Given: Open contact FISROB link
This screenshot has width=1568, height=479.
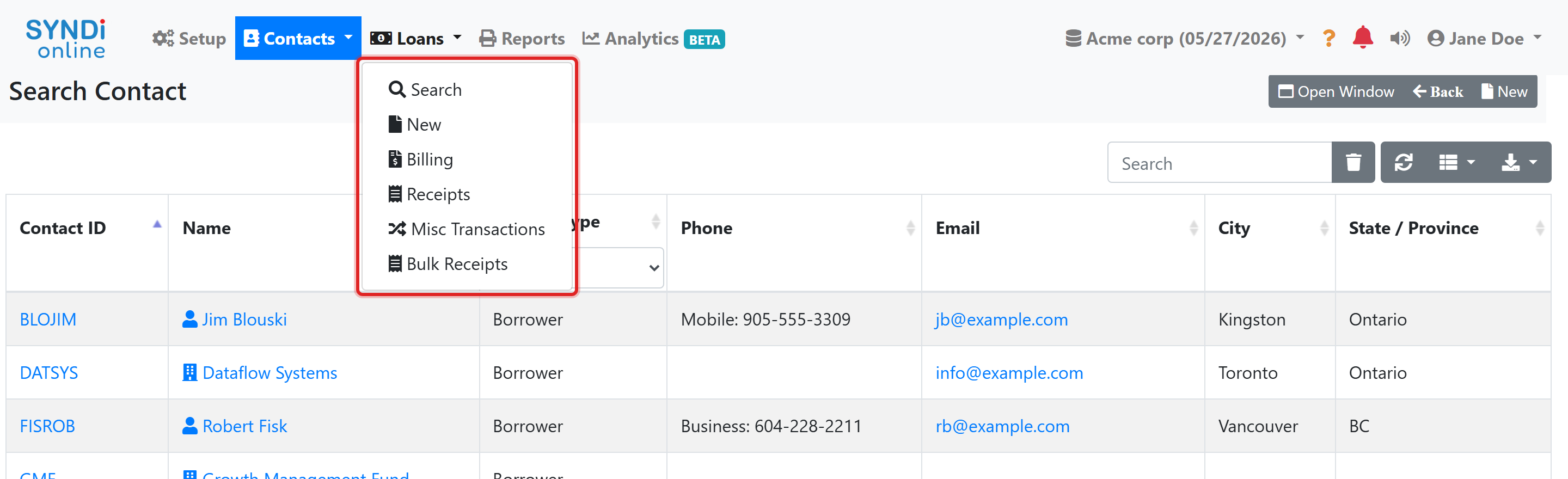Looking at the screenshot, I should point(47,426).
